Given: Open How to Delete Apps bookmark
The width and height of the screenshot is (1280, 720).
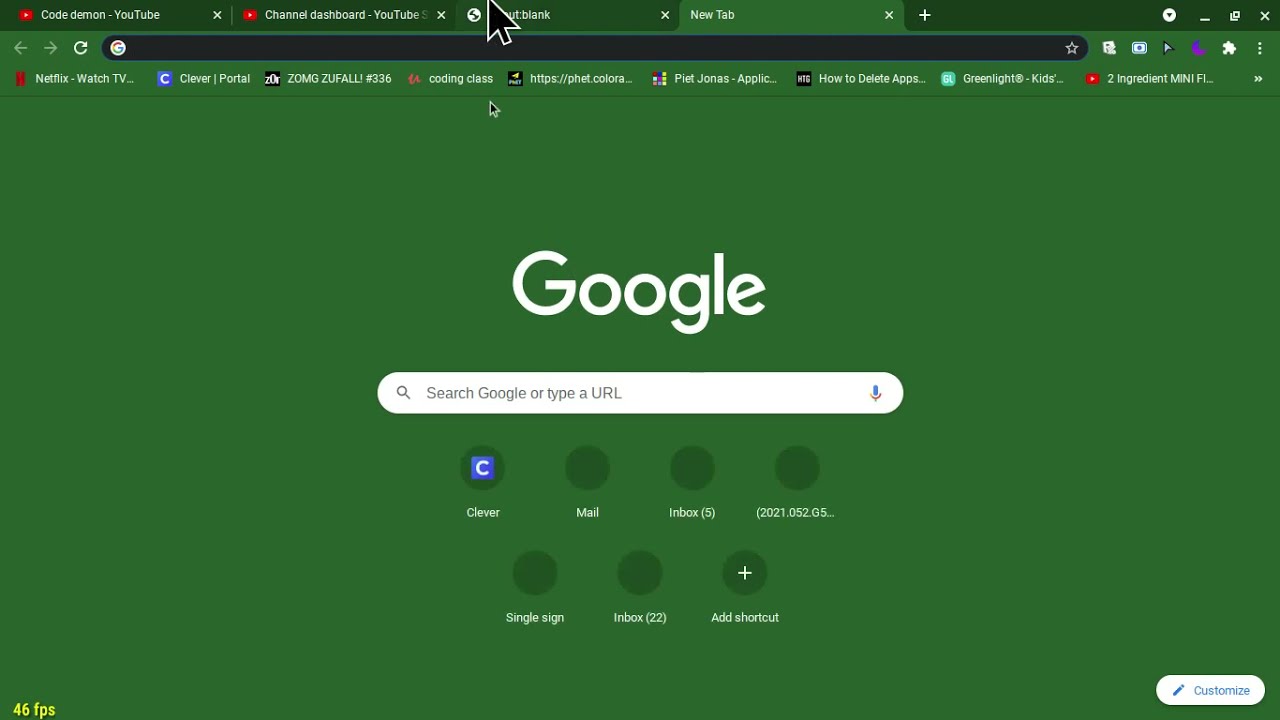Looking at the screenshot, I should pos(861,79).
